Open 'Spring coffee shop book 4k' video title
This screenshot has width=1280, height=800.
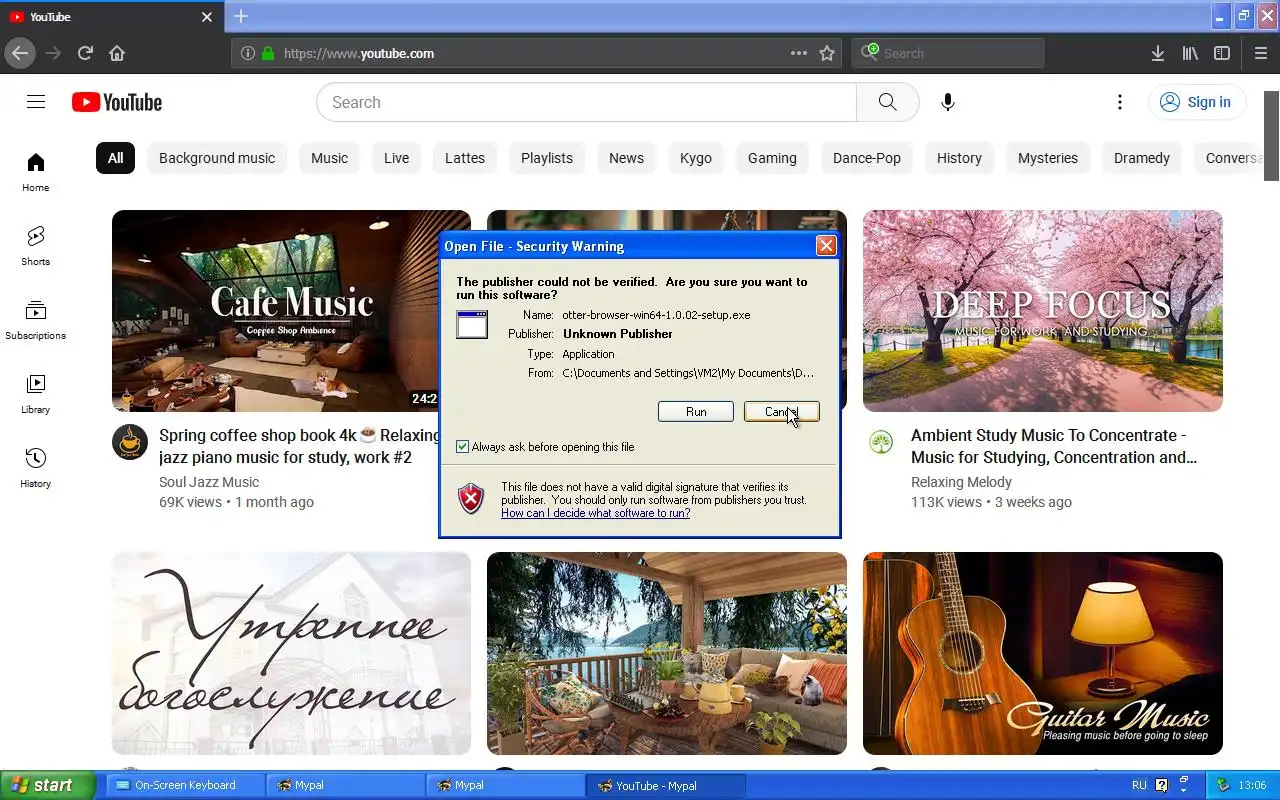pyautogui.click(x=299, y=446)
